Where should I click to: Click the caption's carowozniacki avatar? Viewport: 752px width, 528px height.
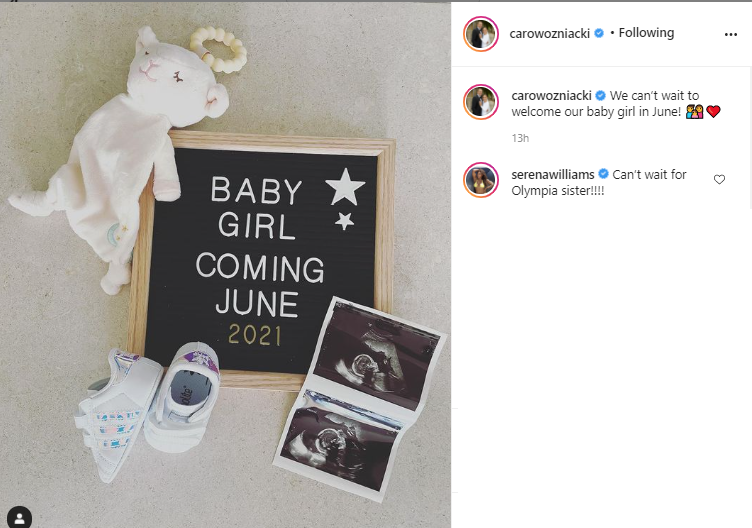tap(481, 102)
